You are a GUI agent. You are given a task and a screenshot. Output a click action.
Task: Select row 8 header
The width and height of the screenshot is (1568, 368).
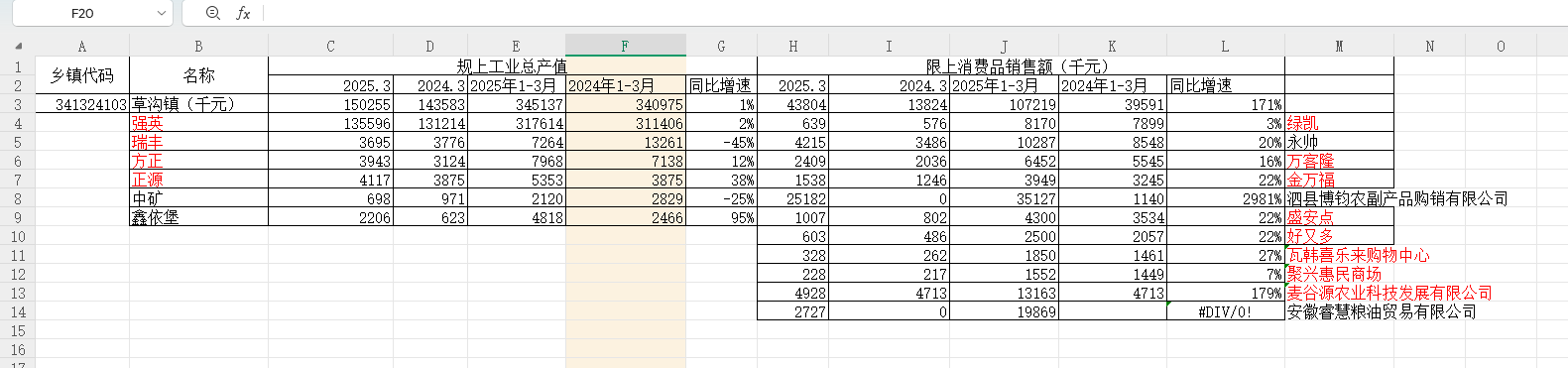pos(18,198)
